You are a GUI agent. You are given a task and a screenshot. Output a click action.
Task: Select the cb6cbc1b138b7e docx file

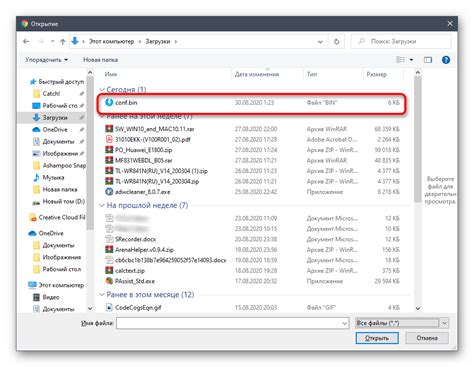click(252, 260)
